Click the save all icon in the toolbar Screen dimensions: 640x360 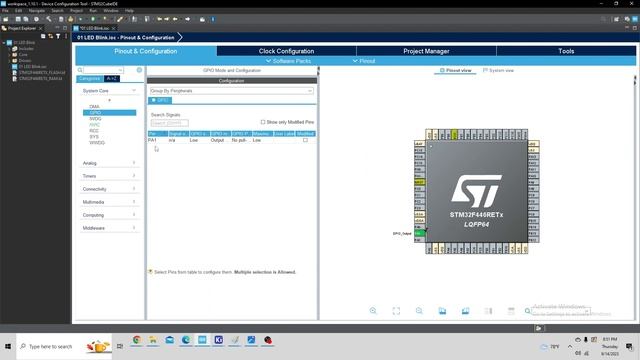tap(26, 19)
